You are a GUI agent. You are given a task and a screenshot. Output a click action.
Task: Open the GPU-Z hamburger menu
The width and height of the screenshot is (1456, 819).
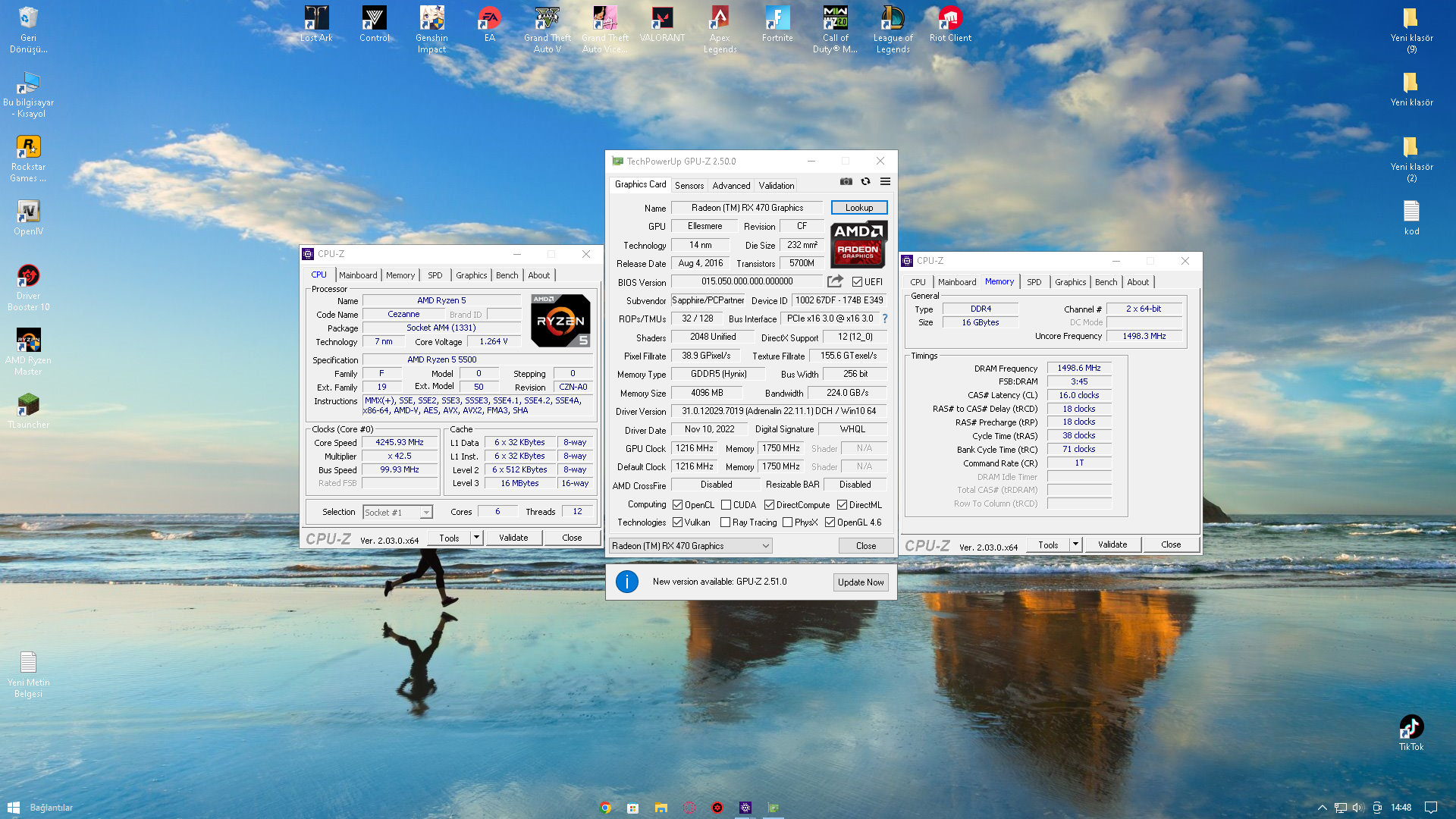click(885, 181)
